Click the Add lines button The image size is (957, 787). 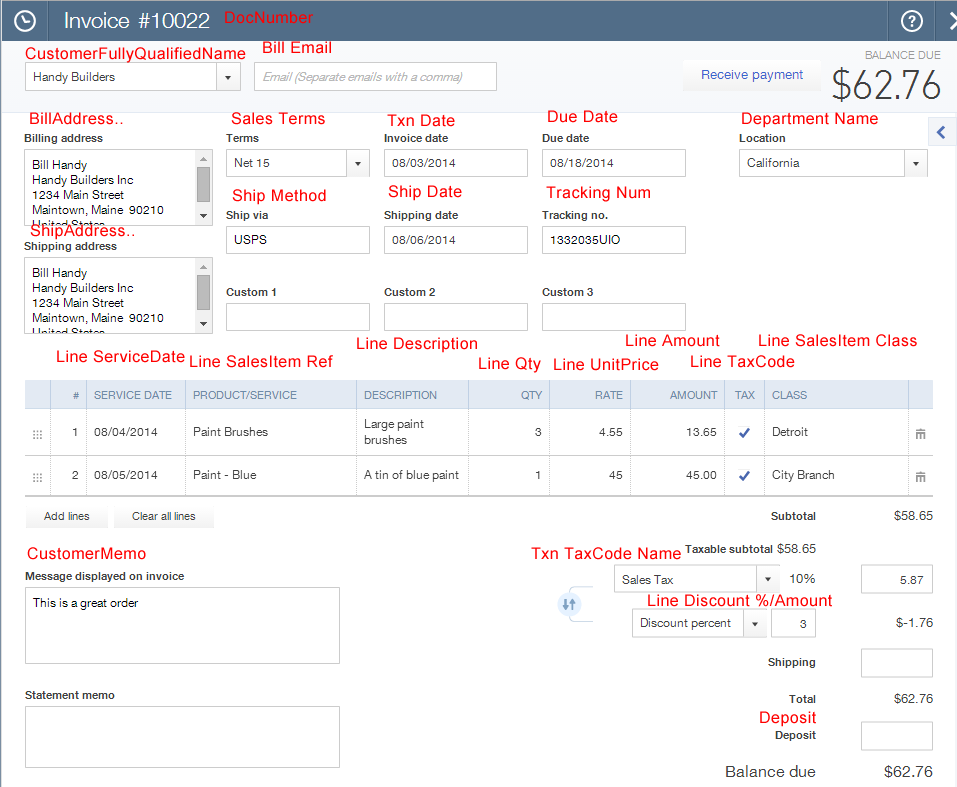67,516
